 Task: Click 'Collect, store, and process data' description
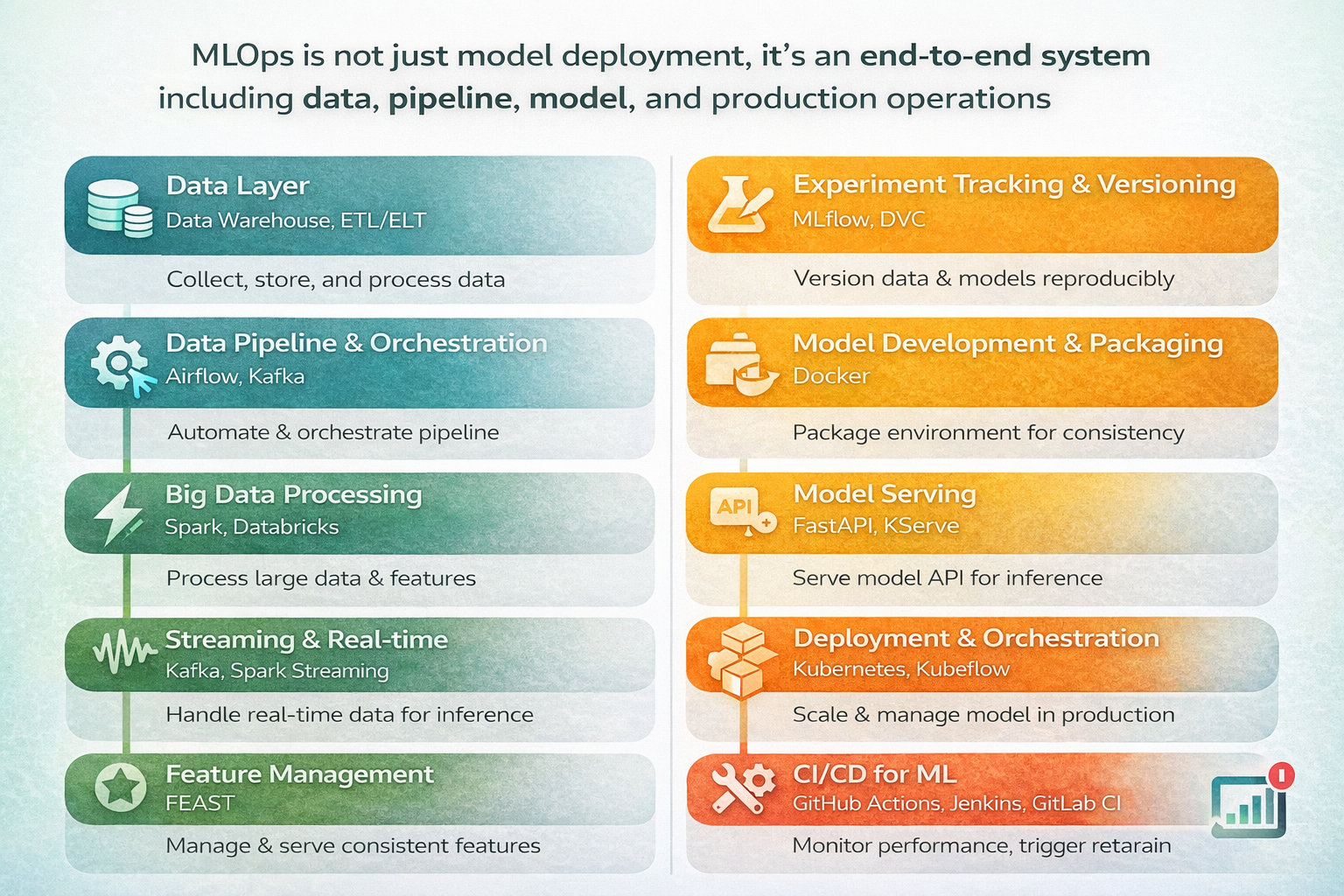tap(335, 280)
